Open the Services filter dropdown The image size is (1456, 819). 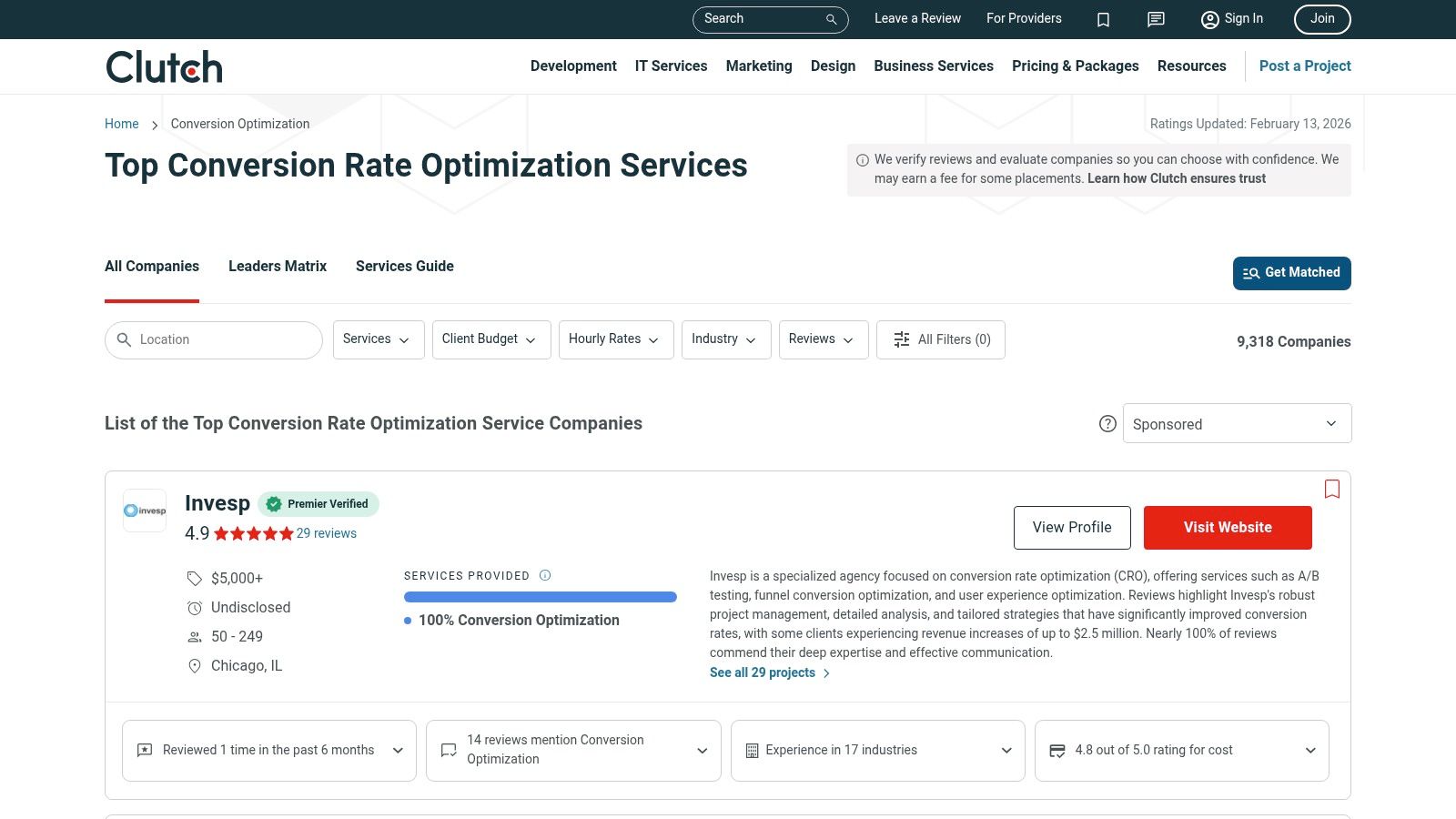[x=379, y=339]
